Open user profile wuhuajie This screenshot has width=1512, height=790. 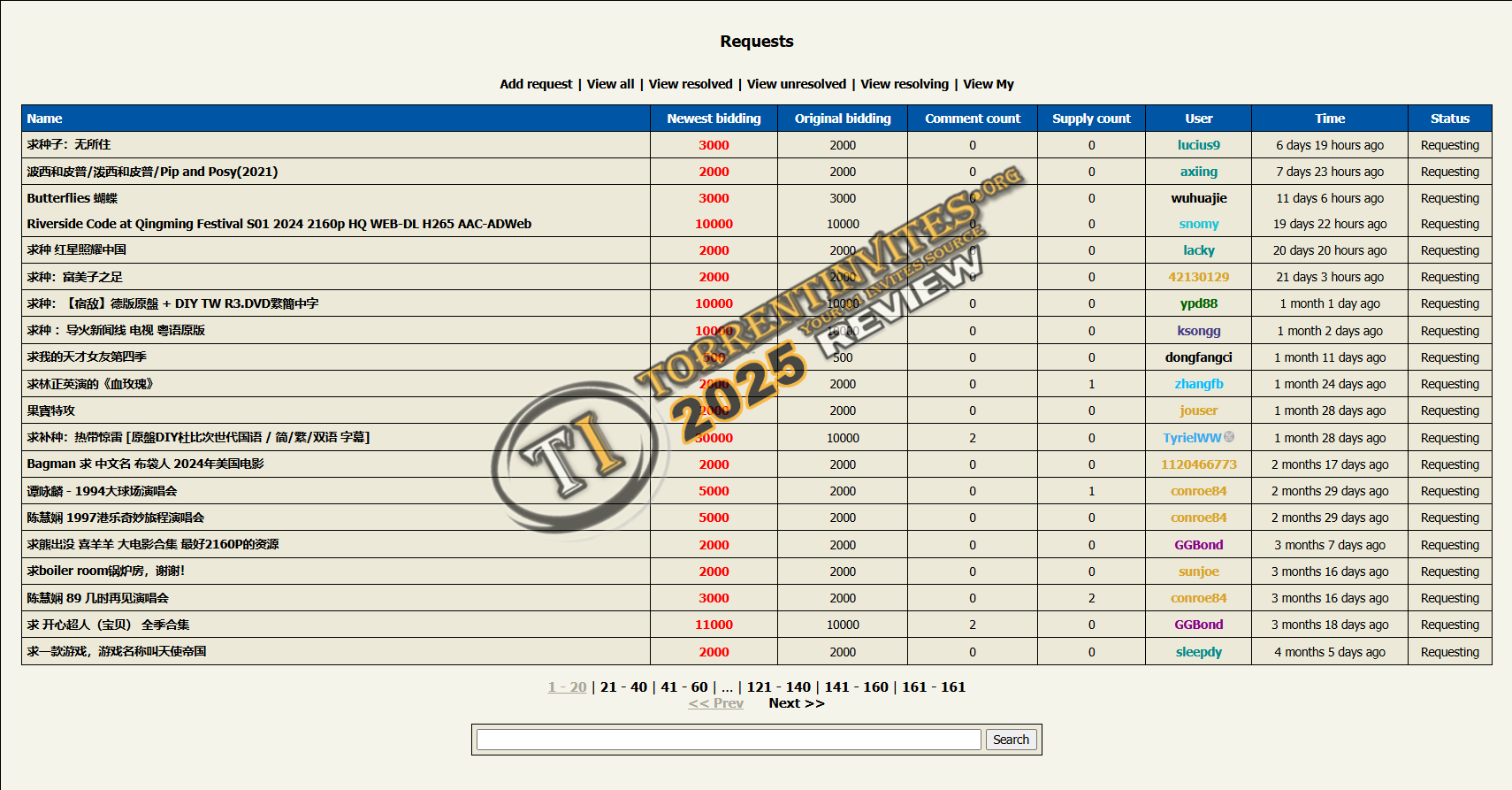pos(1199,198)
